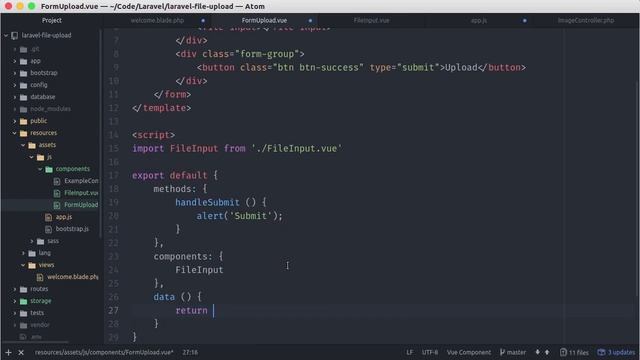
Task: Click the ExampleComponent file icon
Action: [x=57, y=181]
